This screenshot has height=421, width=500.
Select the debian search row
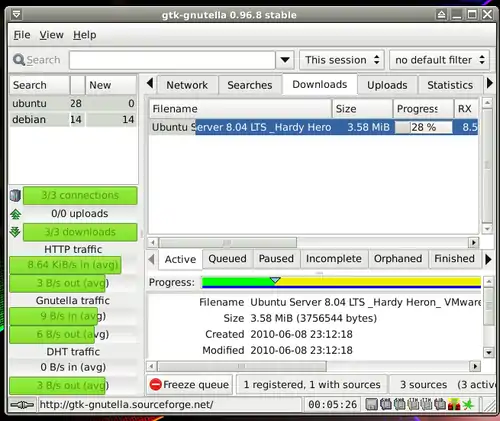[x=73, y=119]
